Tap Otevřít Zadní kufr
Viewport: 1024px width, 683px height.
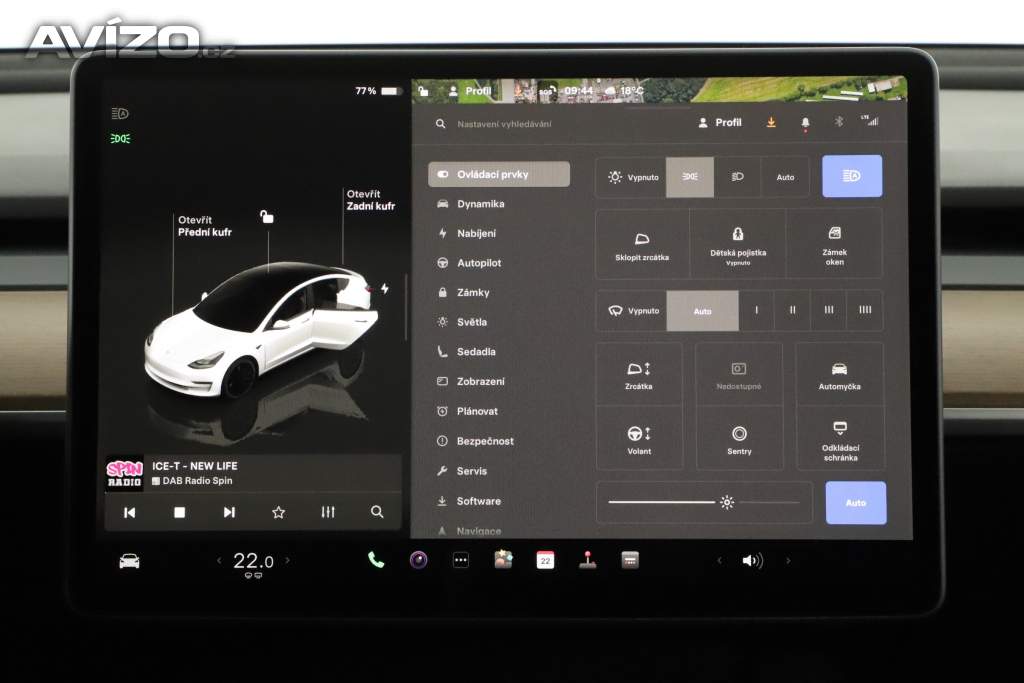tap(370, 200)
